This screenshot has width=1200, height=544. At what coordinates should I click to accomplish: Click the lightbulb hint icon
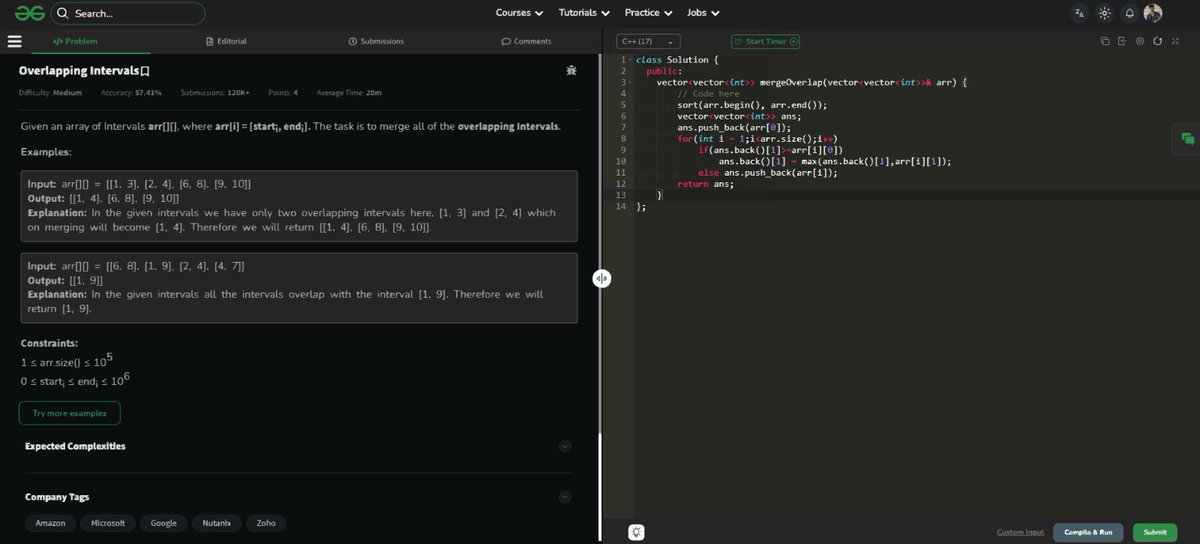635,532
